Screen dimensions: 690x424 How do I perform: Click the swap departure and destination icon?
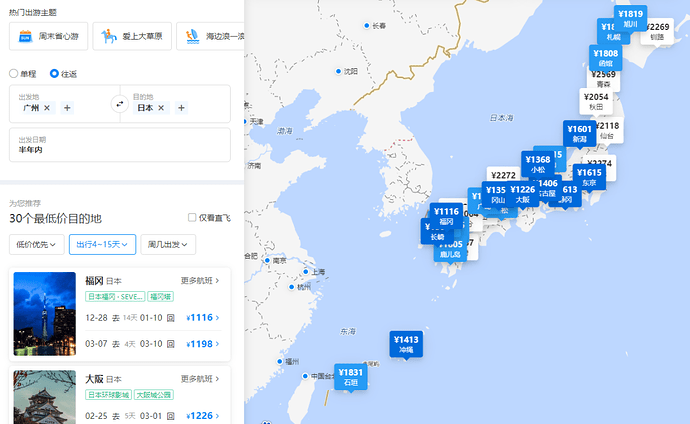click(x=118, y=104)
